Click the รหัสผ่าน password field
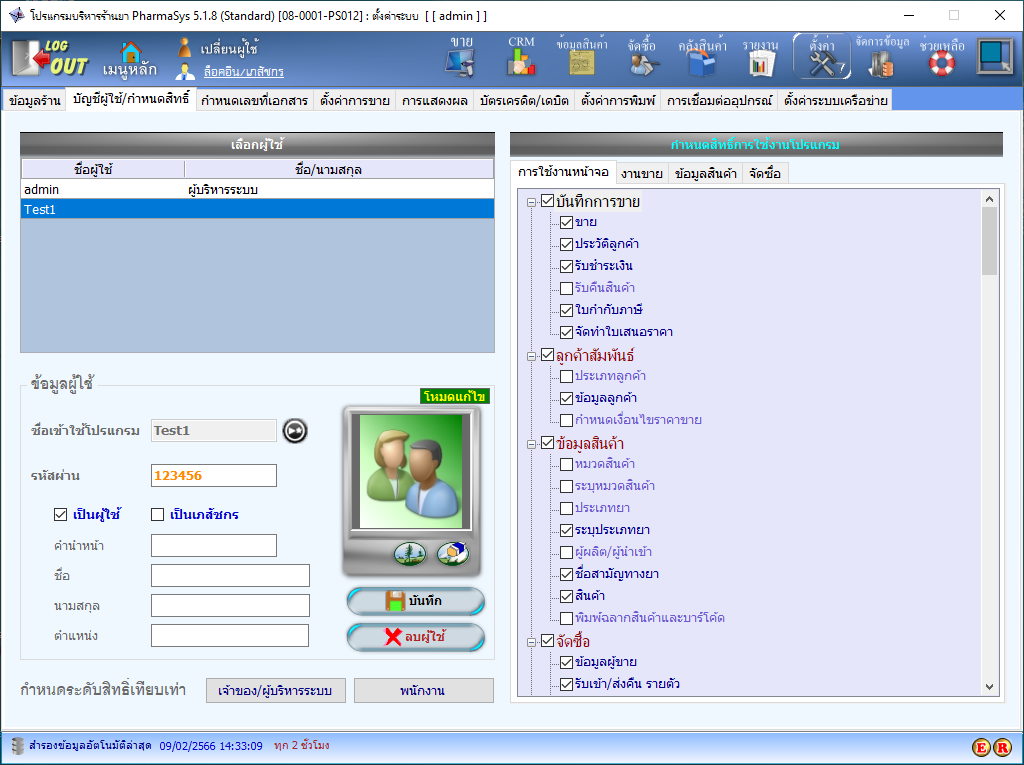1024x765 pixels. tap(214, 476)
